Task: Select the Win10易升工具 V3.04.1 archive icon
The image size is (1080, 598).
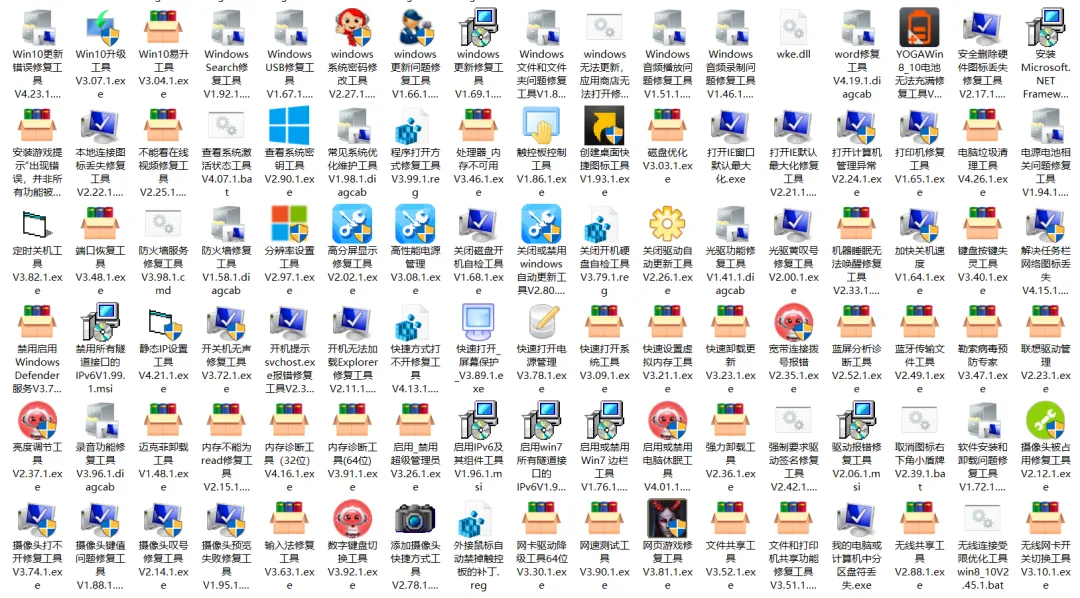Action: tap(163, 28)
